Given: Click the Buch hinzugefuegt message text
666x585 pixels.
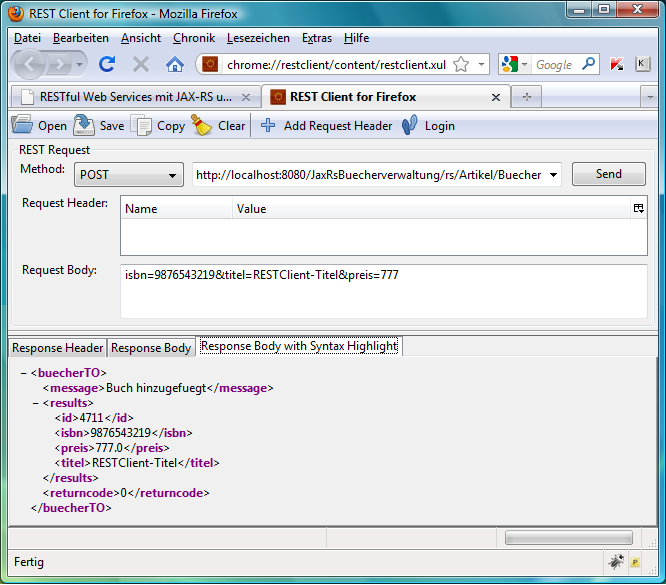Looking at the screenshot, I should [156, 388].
